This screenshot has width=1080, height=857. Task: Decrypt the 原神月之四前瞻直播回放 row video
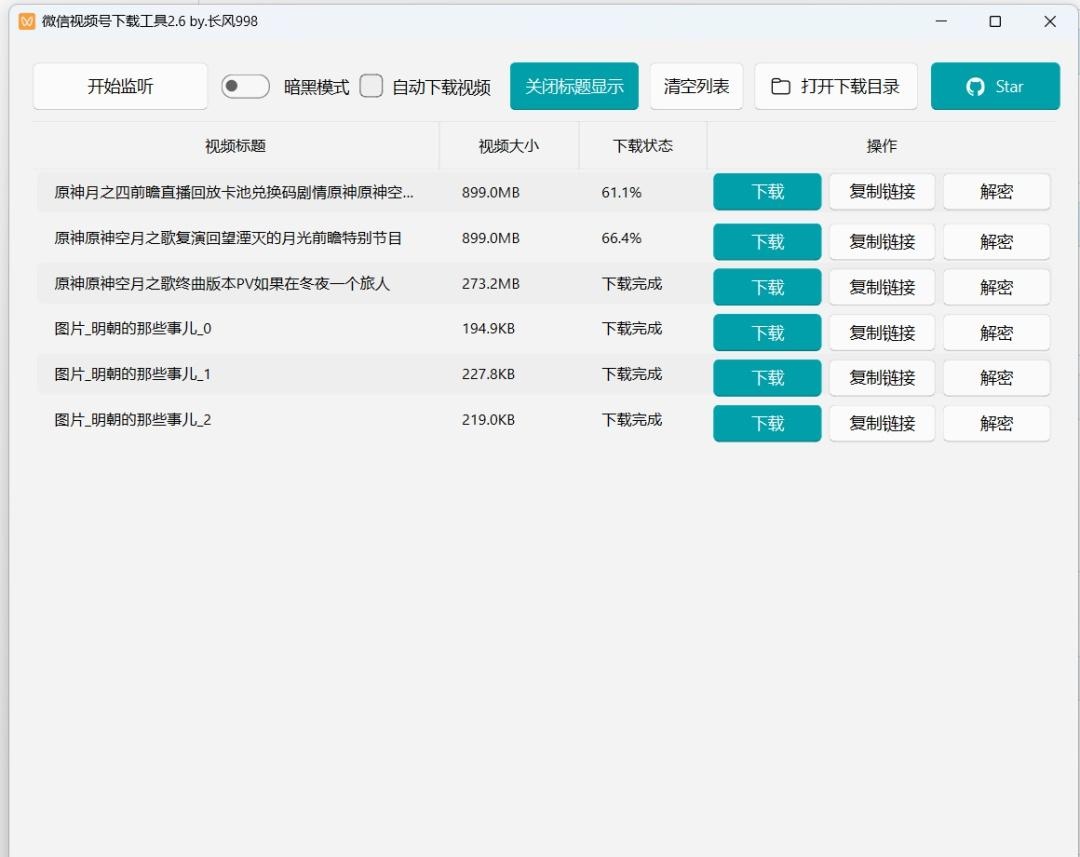[x=996, y=192]
